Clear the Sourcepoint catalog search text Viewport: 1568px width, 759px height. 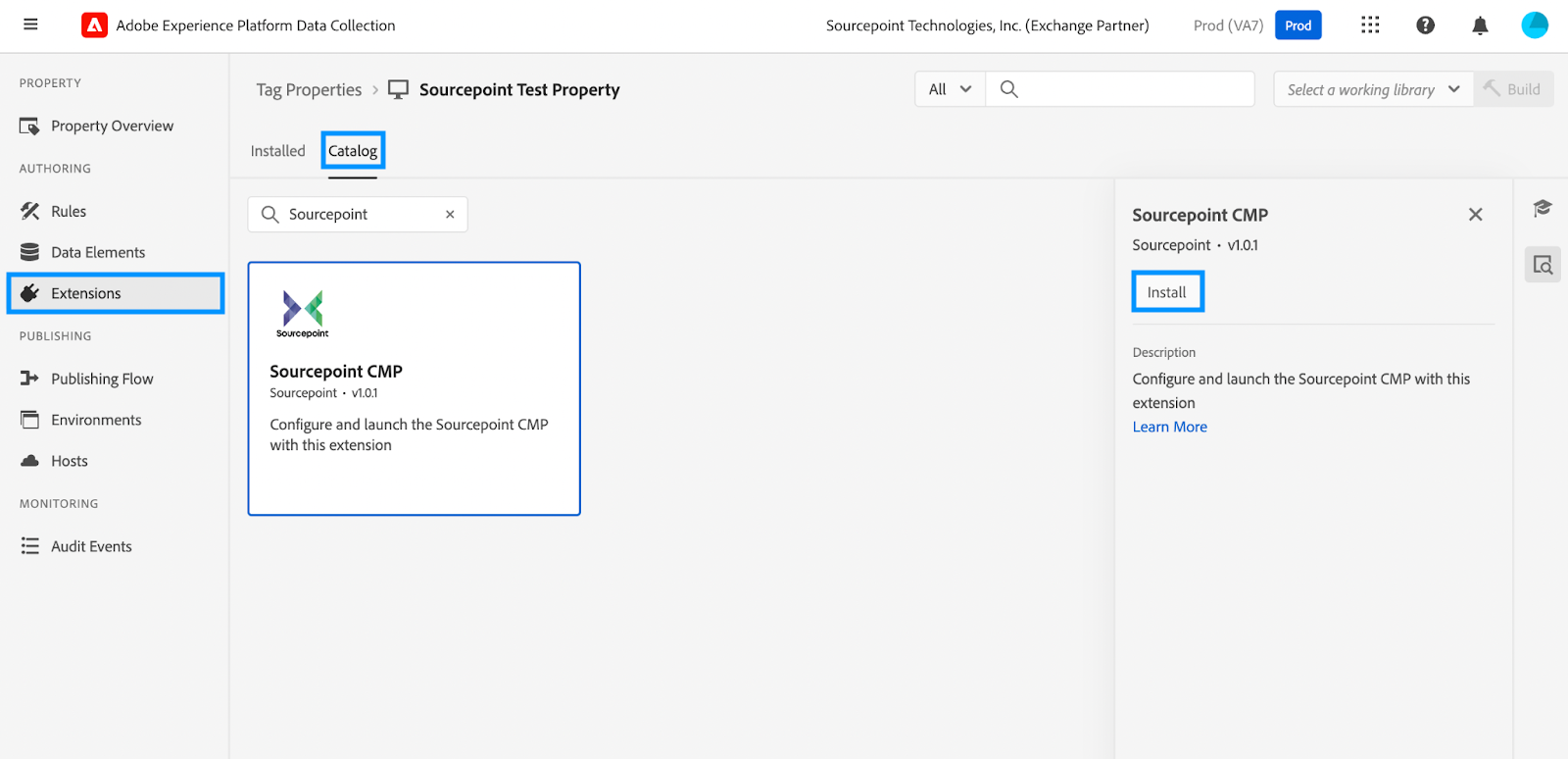click(x=450, y=215)
